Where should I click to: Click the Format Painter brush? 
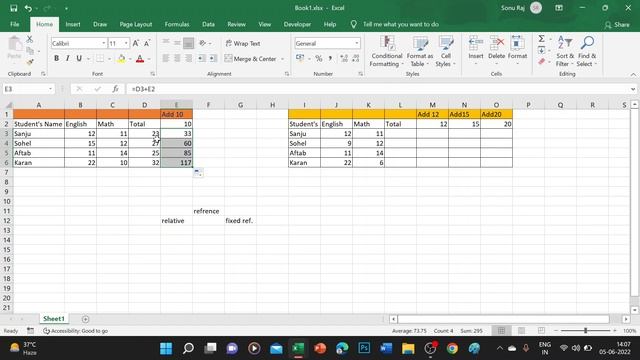[x=29, y=62]
